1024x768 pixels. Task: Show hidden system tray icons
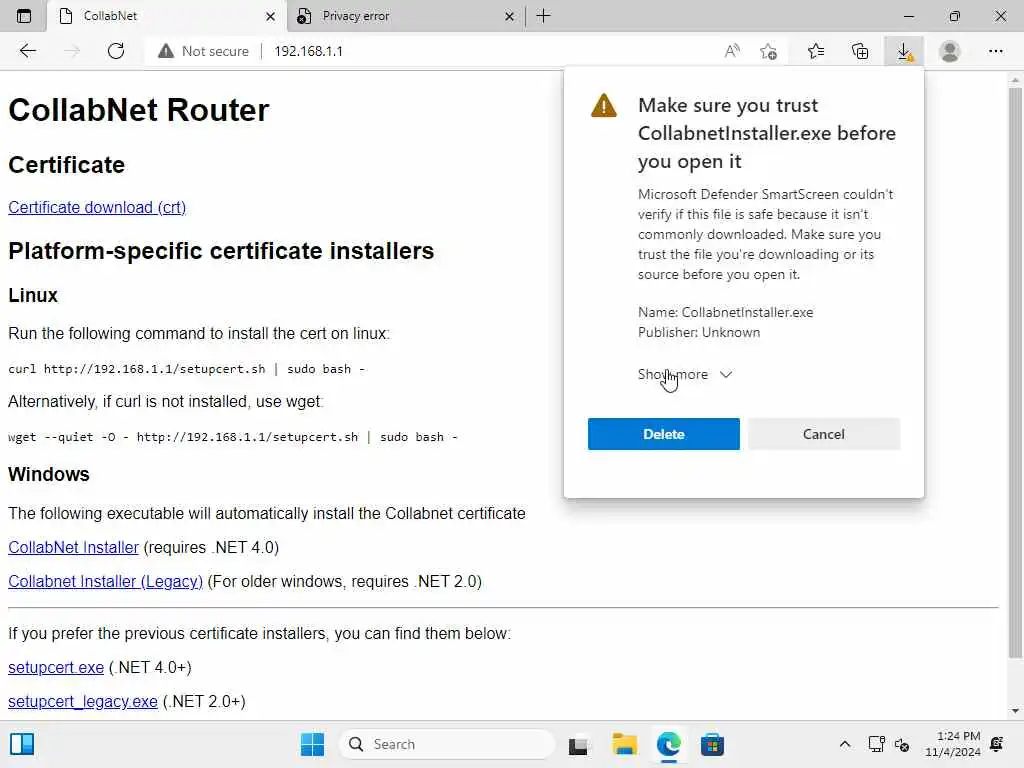pos(844,744)
